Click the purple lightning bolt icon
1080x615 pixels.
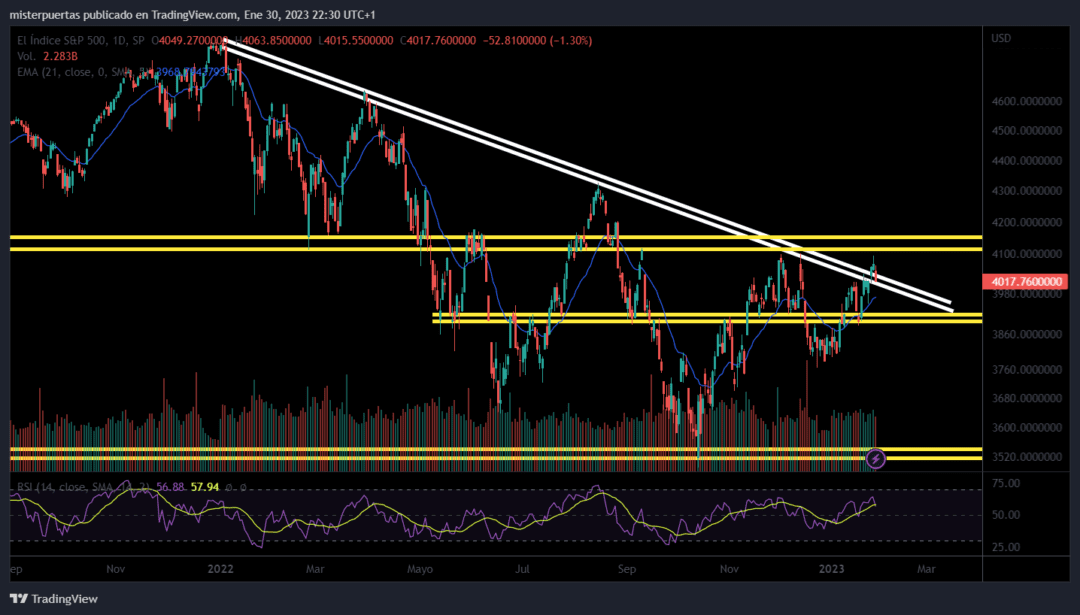tap(875, 458)
